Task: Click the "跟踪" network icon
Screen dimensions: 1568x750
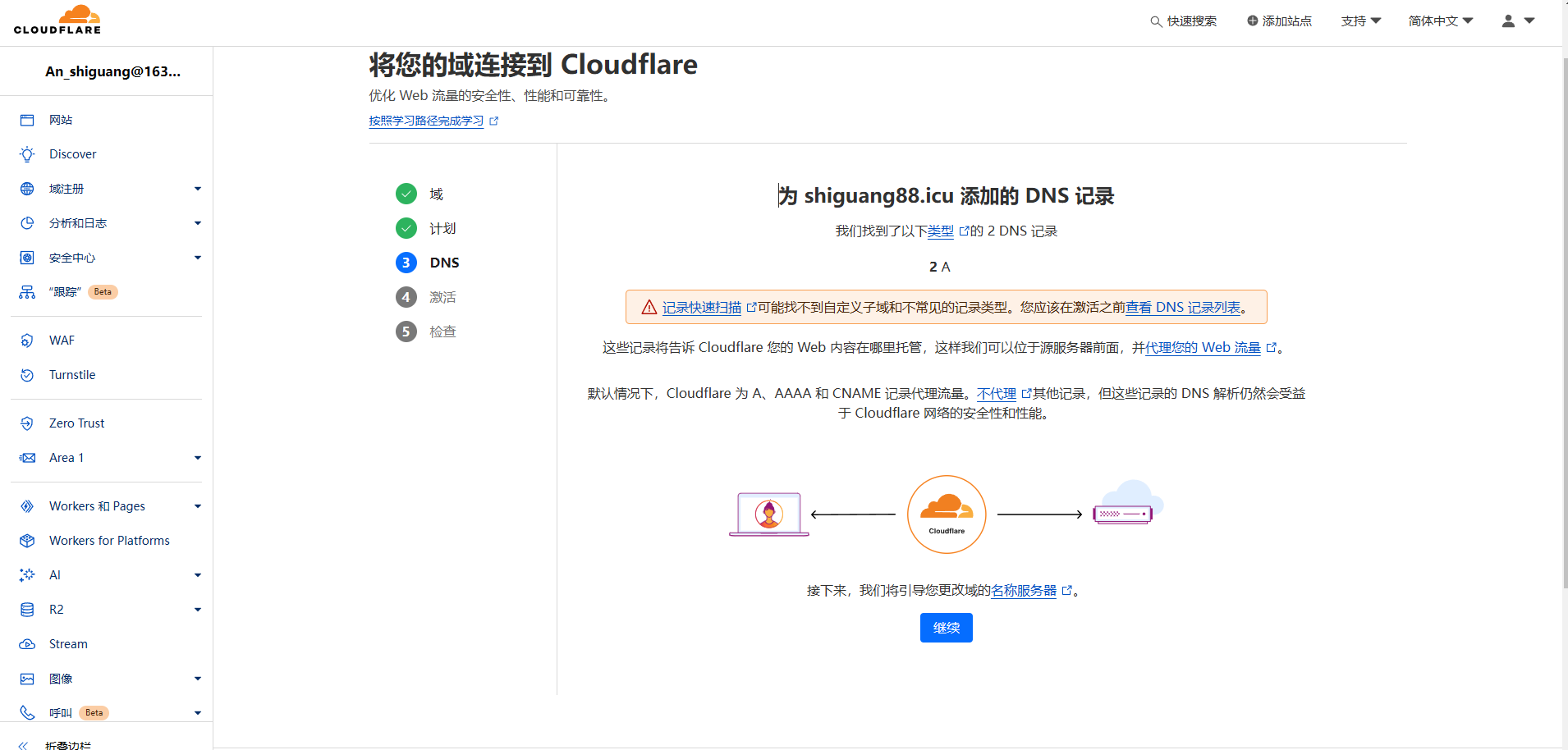Action: point(27,292)
